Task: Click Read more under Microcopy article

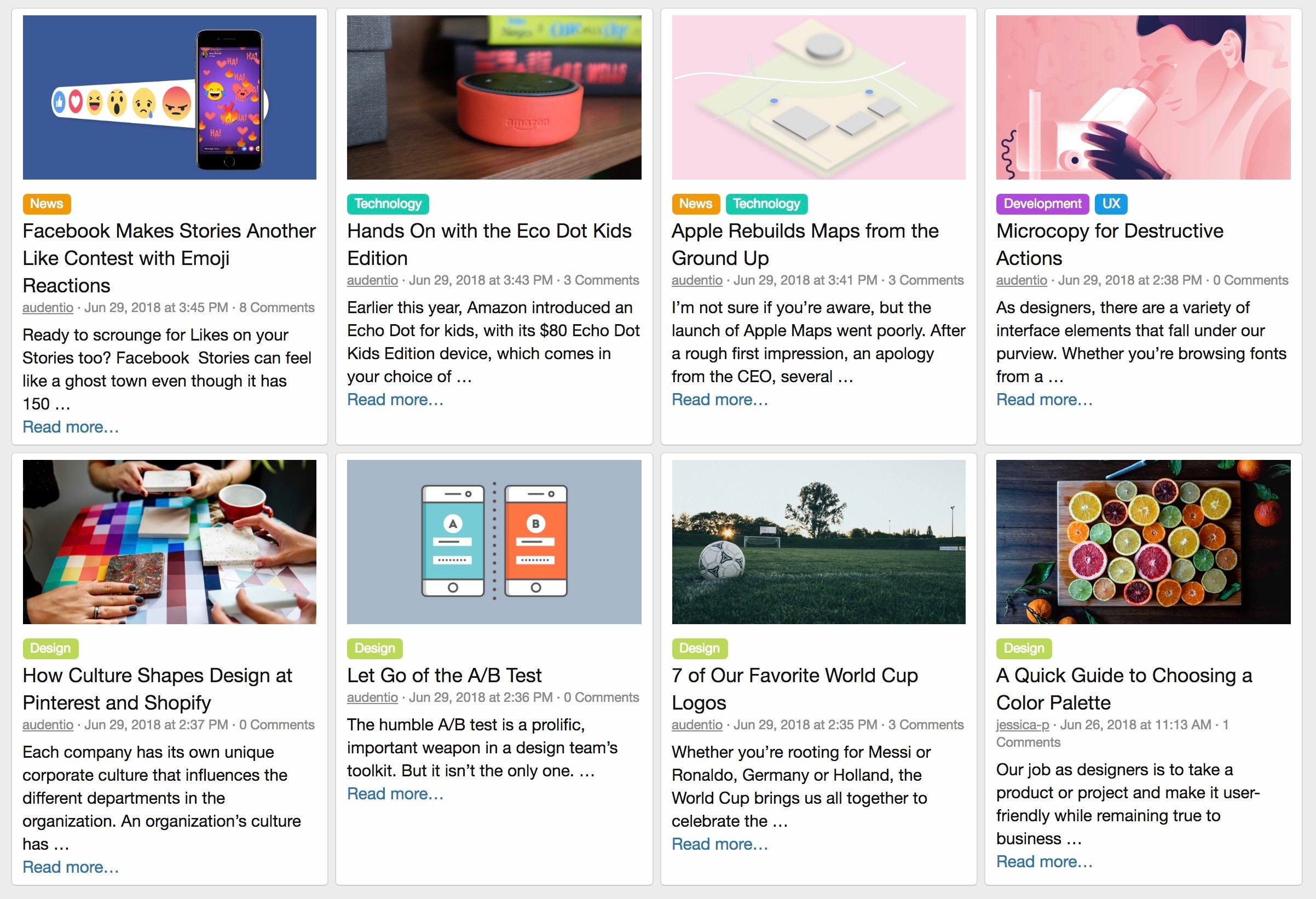Action: 1044,400
